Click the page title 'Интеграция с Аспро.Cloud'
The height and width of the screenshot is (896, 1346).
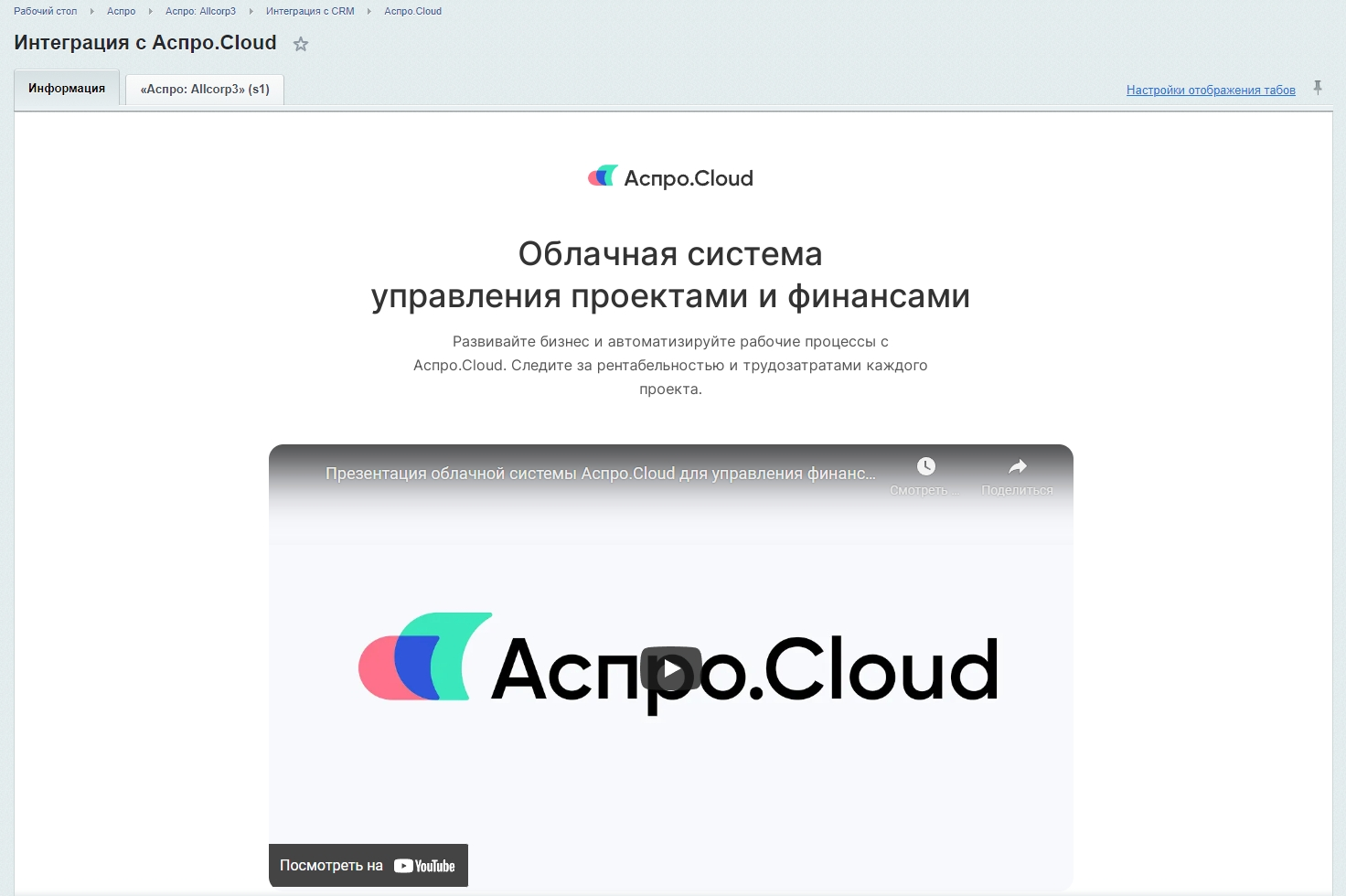(x=145, y=43)
